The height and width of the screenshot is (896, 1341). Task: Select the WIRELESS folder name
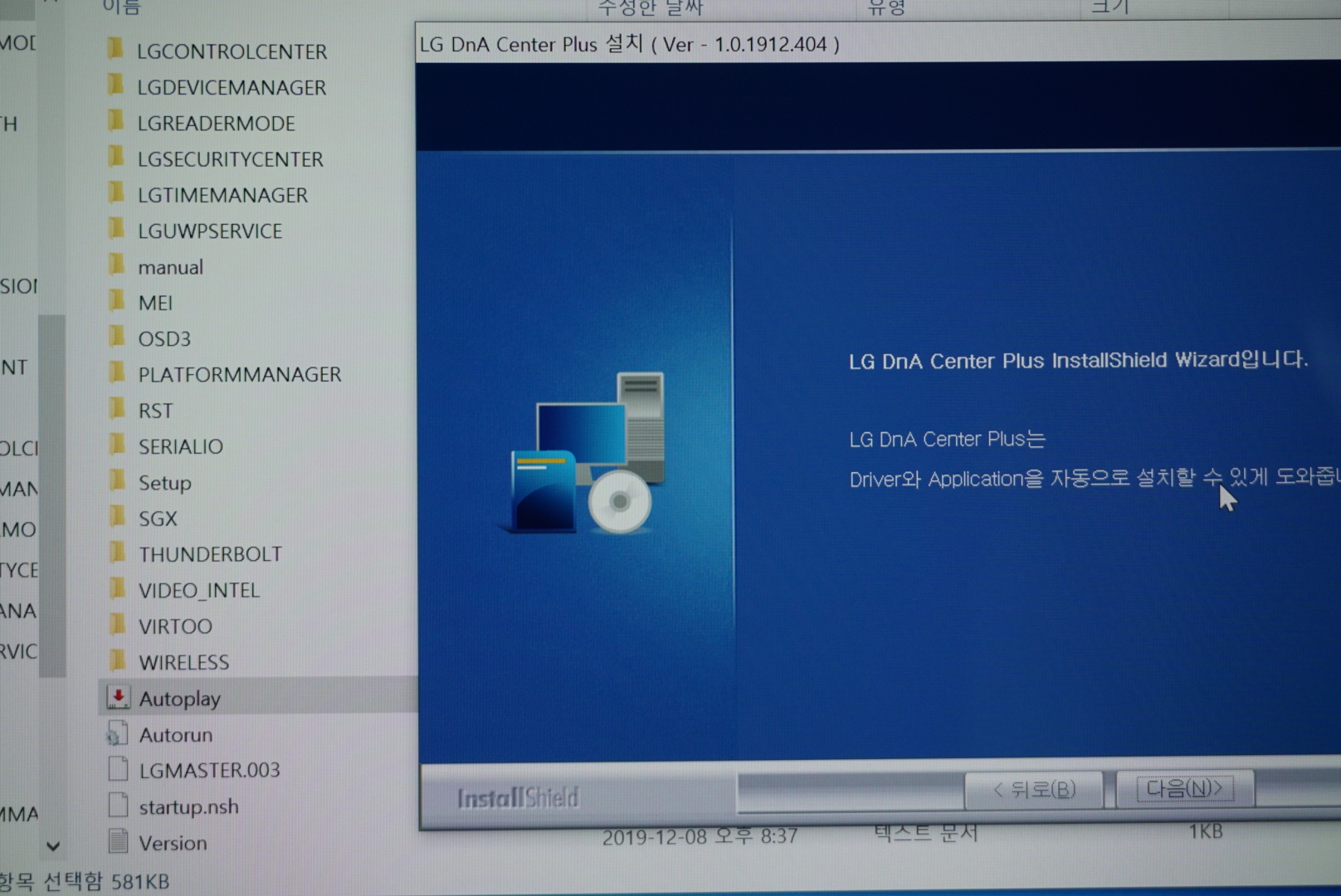183,662
